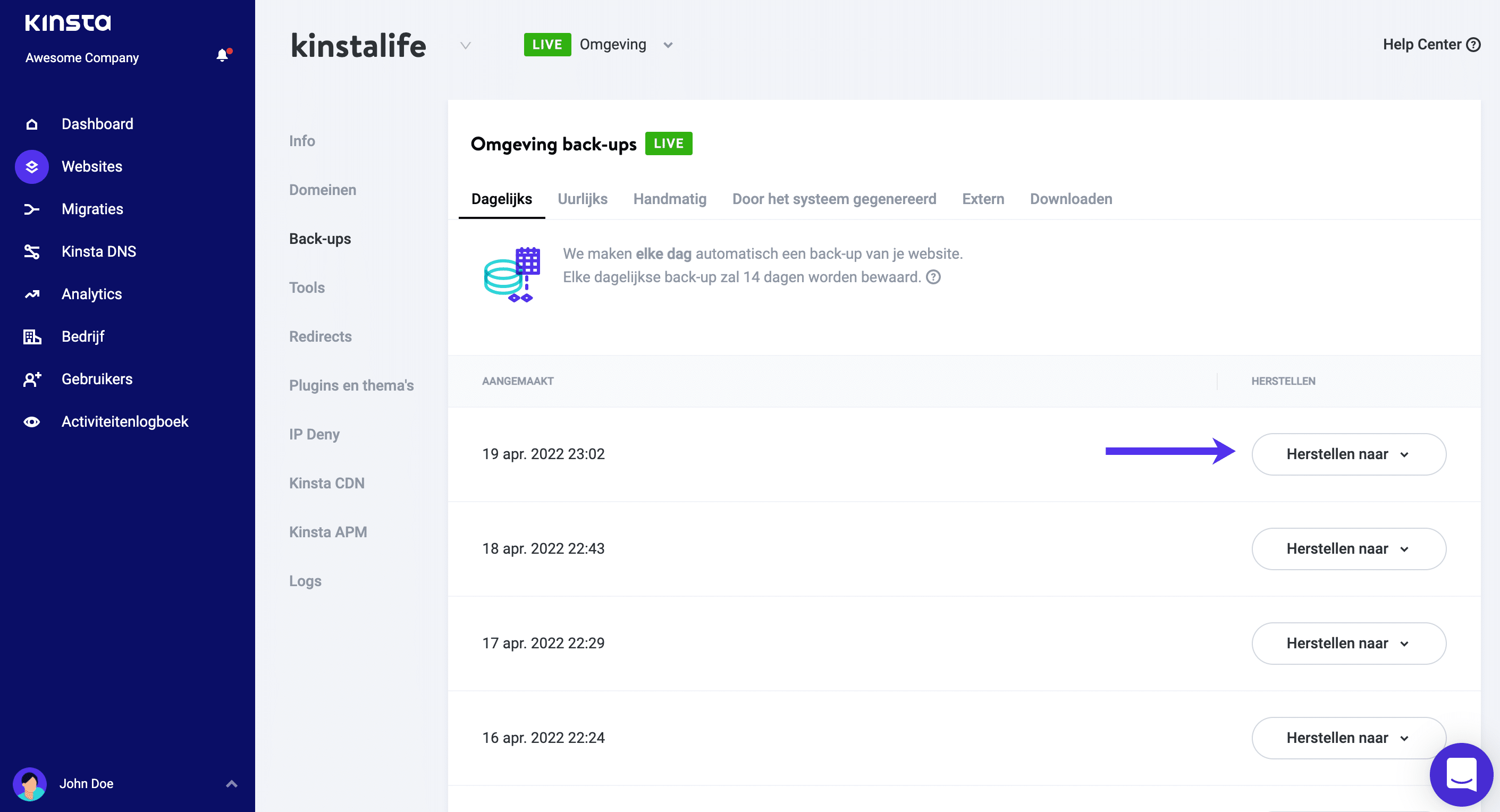
Task: Open the IP Deny section
Action: pyautogui.click(x=315, y=434)
